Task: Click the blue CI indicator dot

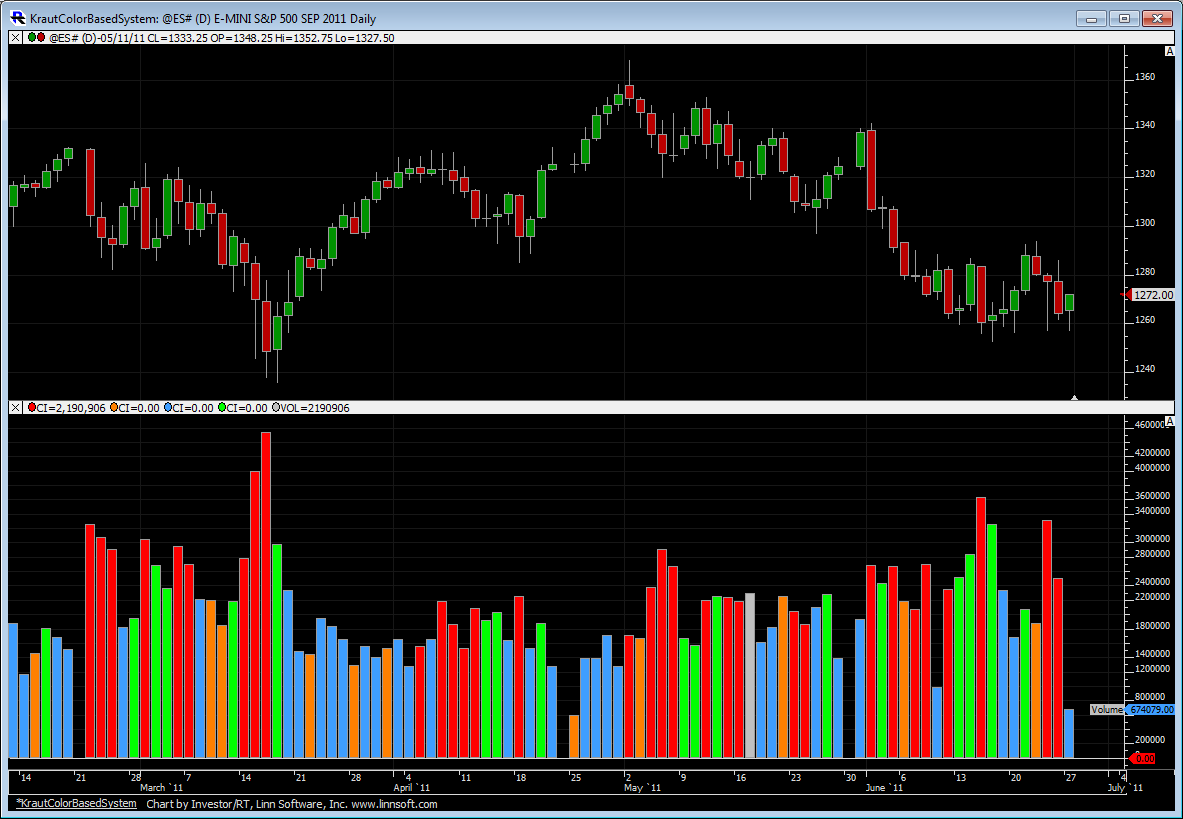Action: pos(169,408)
